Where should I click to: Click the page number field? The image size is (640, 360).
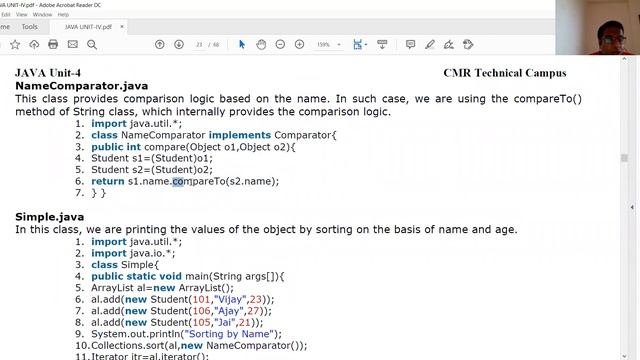pos(199,44)
